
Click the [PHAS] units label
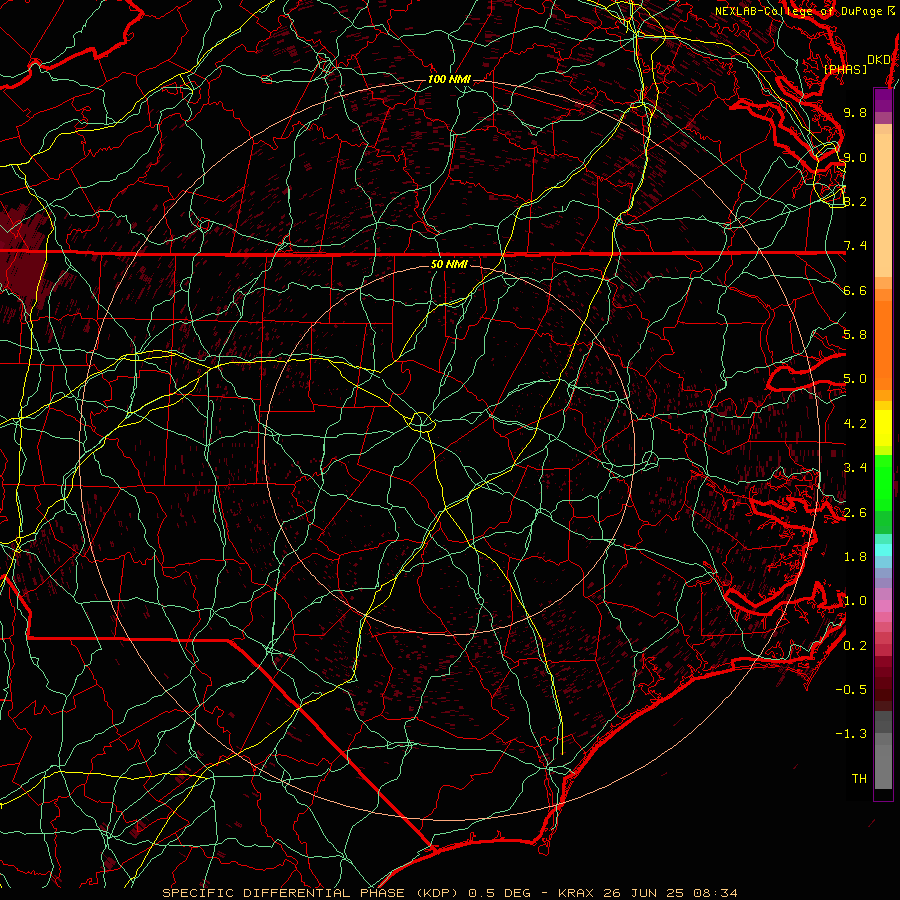tap(845, 69)
